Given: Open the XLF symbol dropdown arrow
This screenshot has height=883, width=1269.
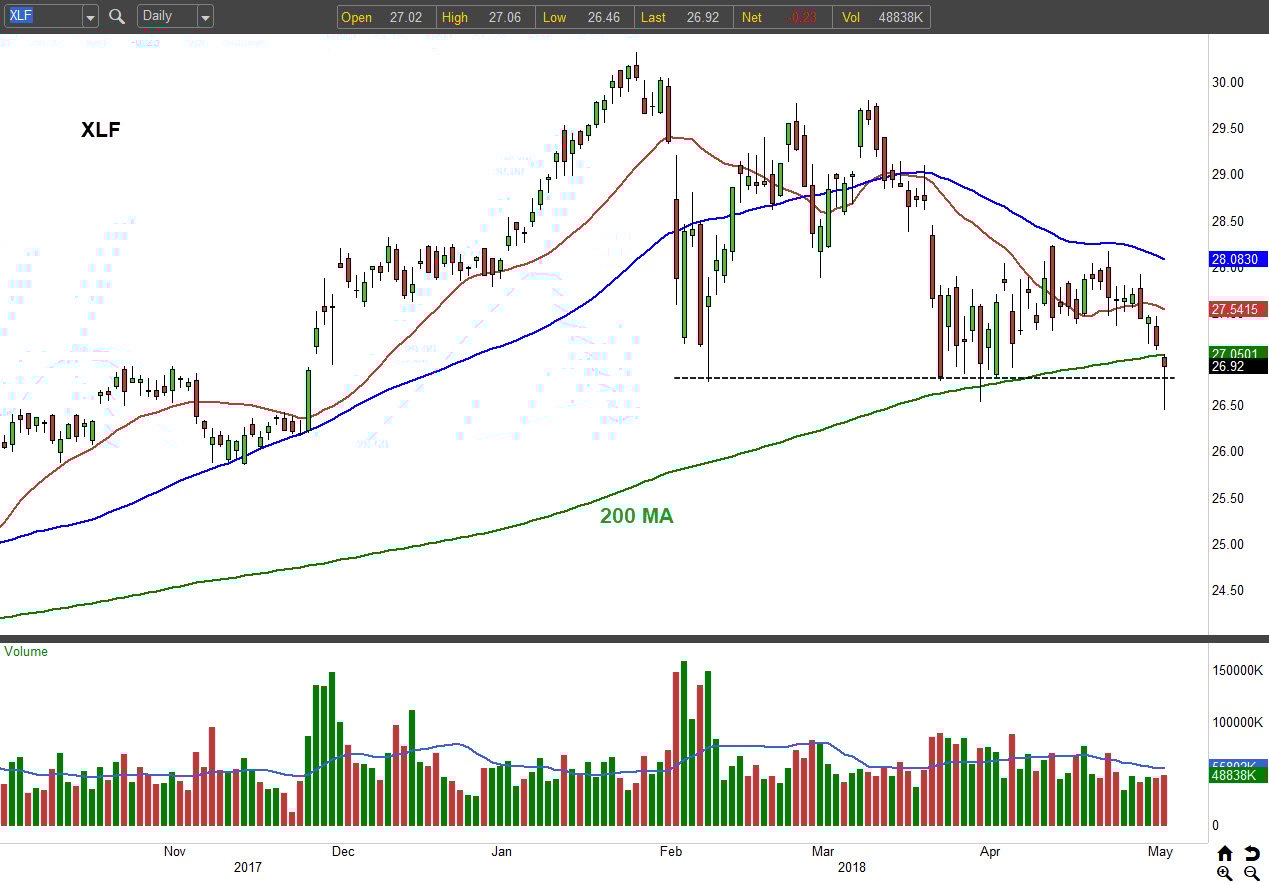Looking at the screenshot, I should pos(90,16).
